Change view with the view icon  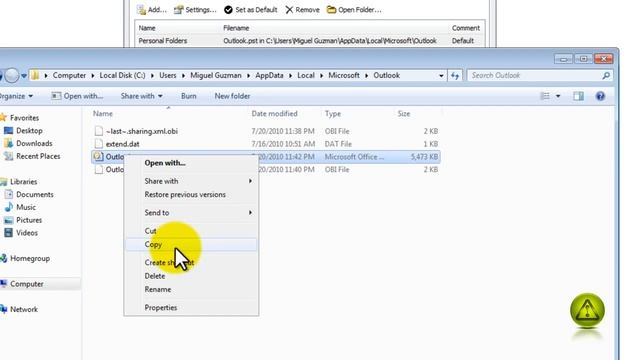[x=545, y=96]
